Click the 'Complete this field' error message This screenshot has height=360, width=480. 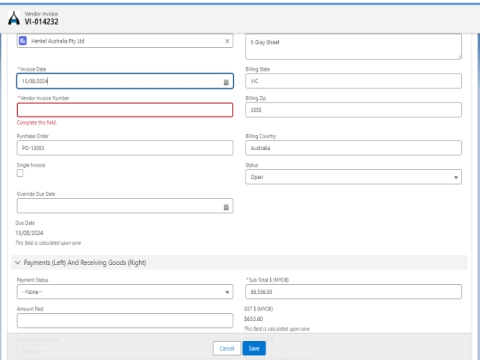click(37, 123)
